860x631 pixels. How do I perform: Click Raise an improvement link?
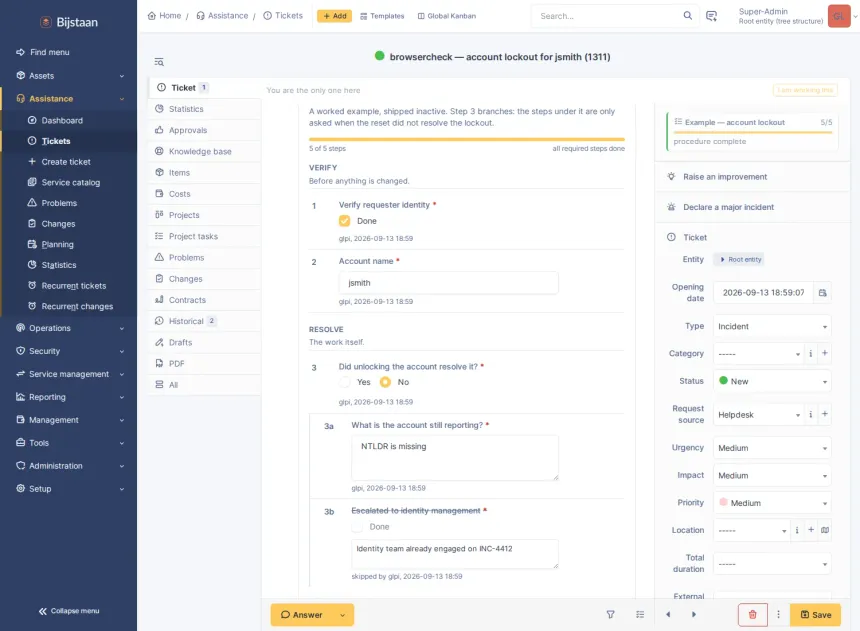pyautogui.click(x=725, y=177)
